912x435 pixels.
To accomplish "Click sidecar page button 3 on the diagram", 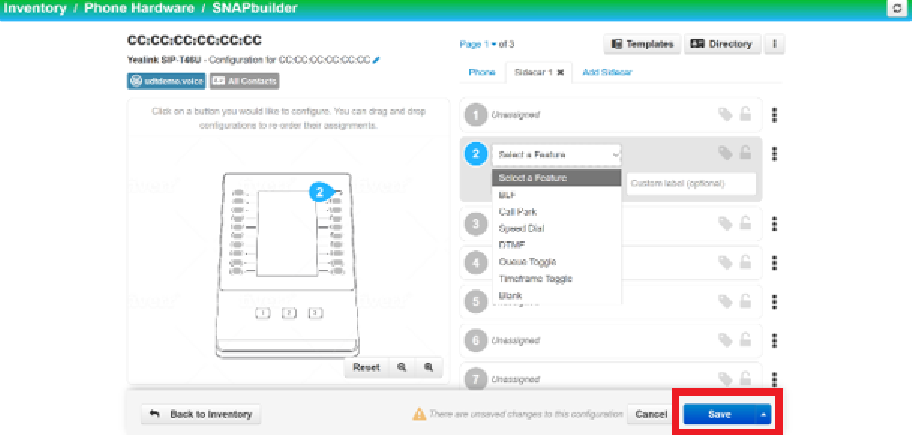I will click(x=315, y=313).
